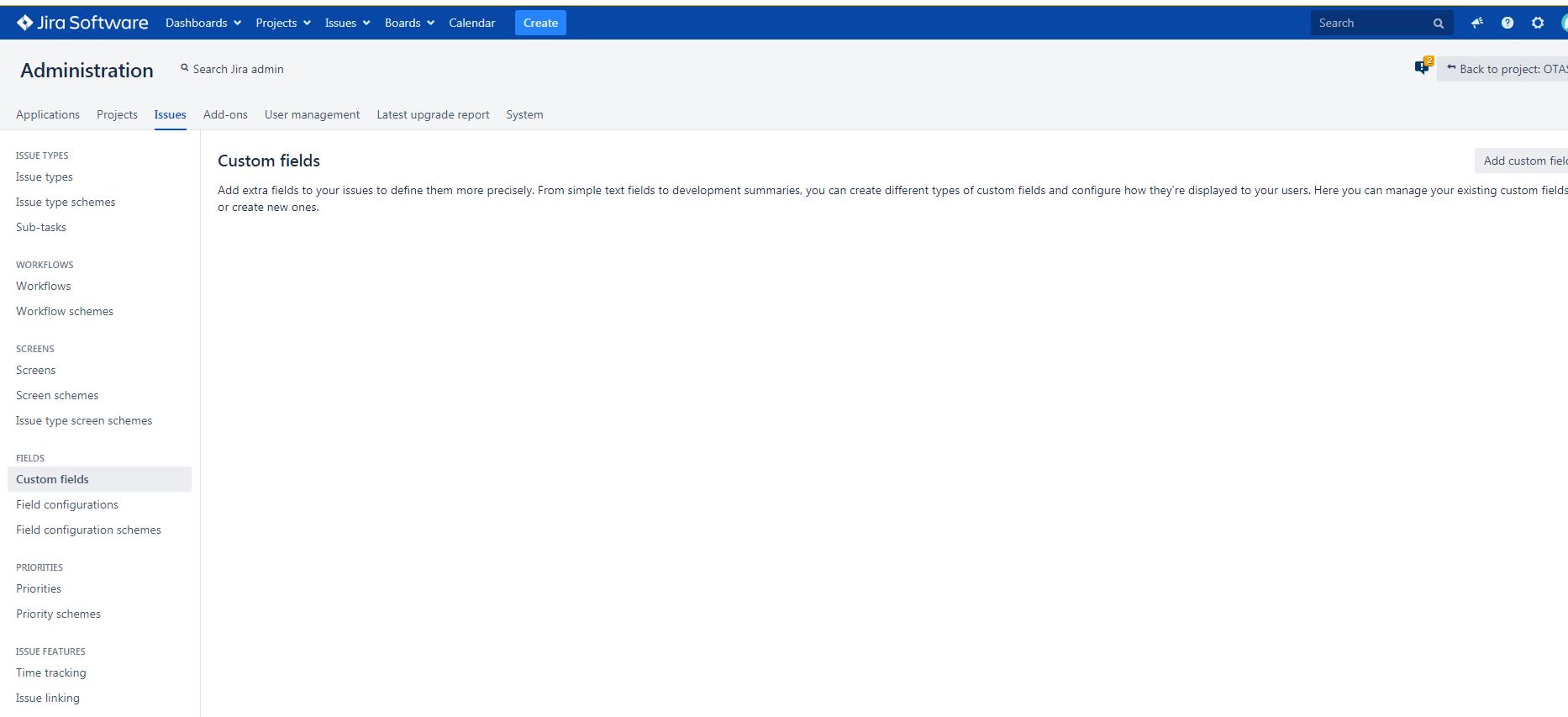Open Issue type screen schemes

point(84,420)
